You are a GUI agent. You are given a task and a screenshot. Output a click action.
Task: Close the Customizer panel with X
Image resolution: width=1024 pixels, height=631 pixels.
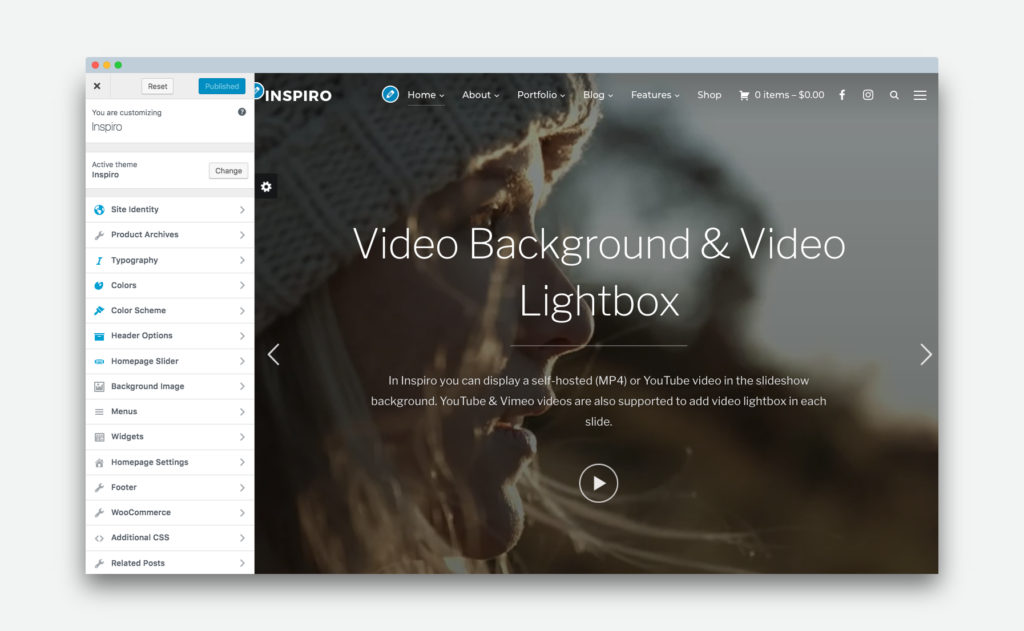(x=97, y=86)
